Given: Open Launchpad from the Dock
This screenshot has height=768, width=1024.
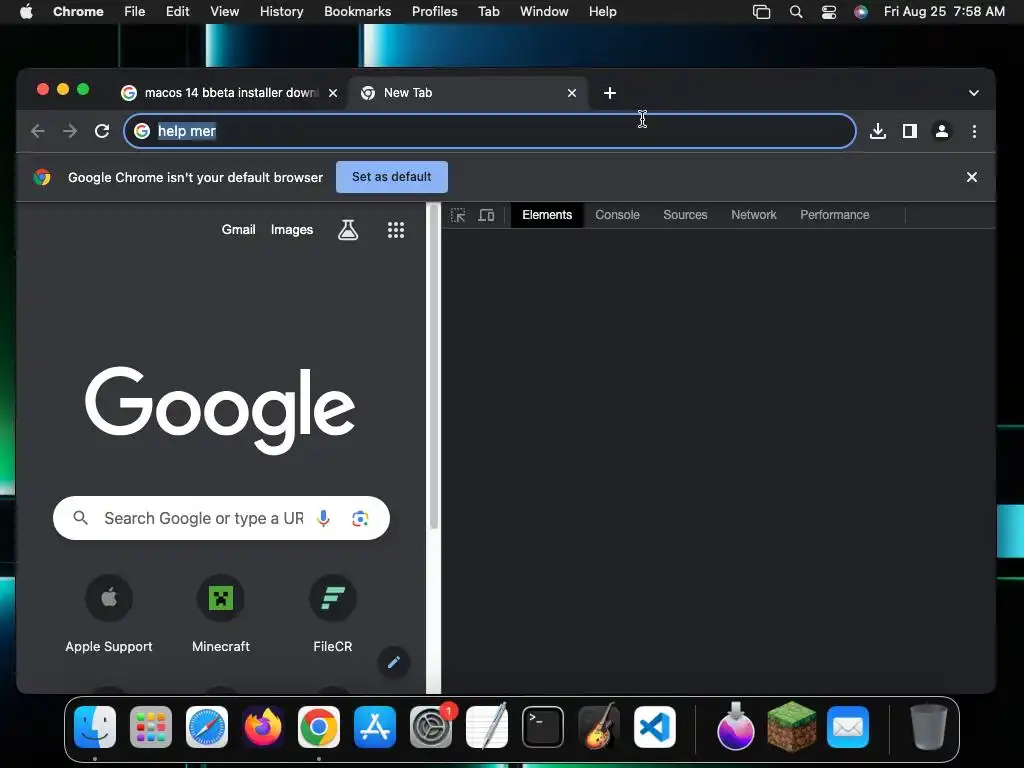Looking at the screenshot, I should 151,727.
